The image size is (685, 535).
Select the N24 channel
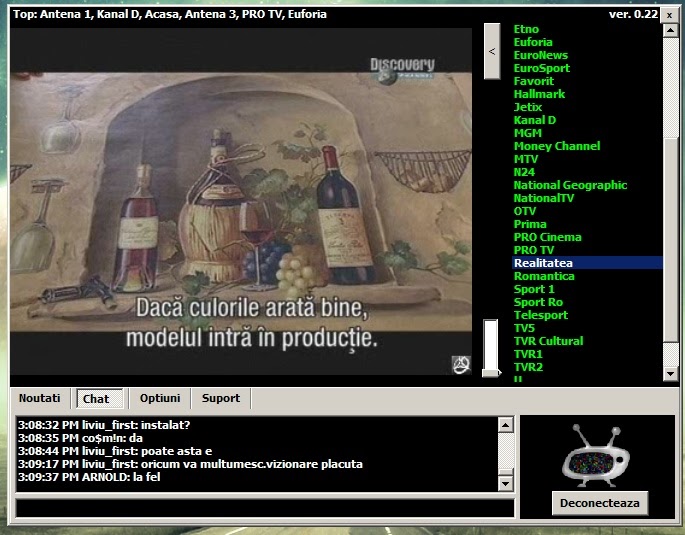tap(524, 172)
